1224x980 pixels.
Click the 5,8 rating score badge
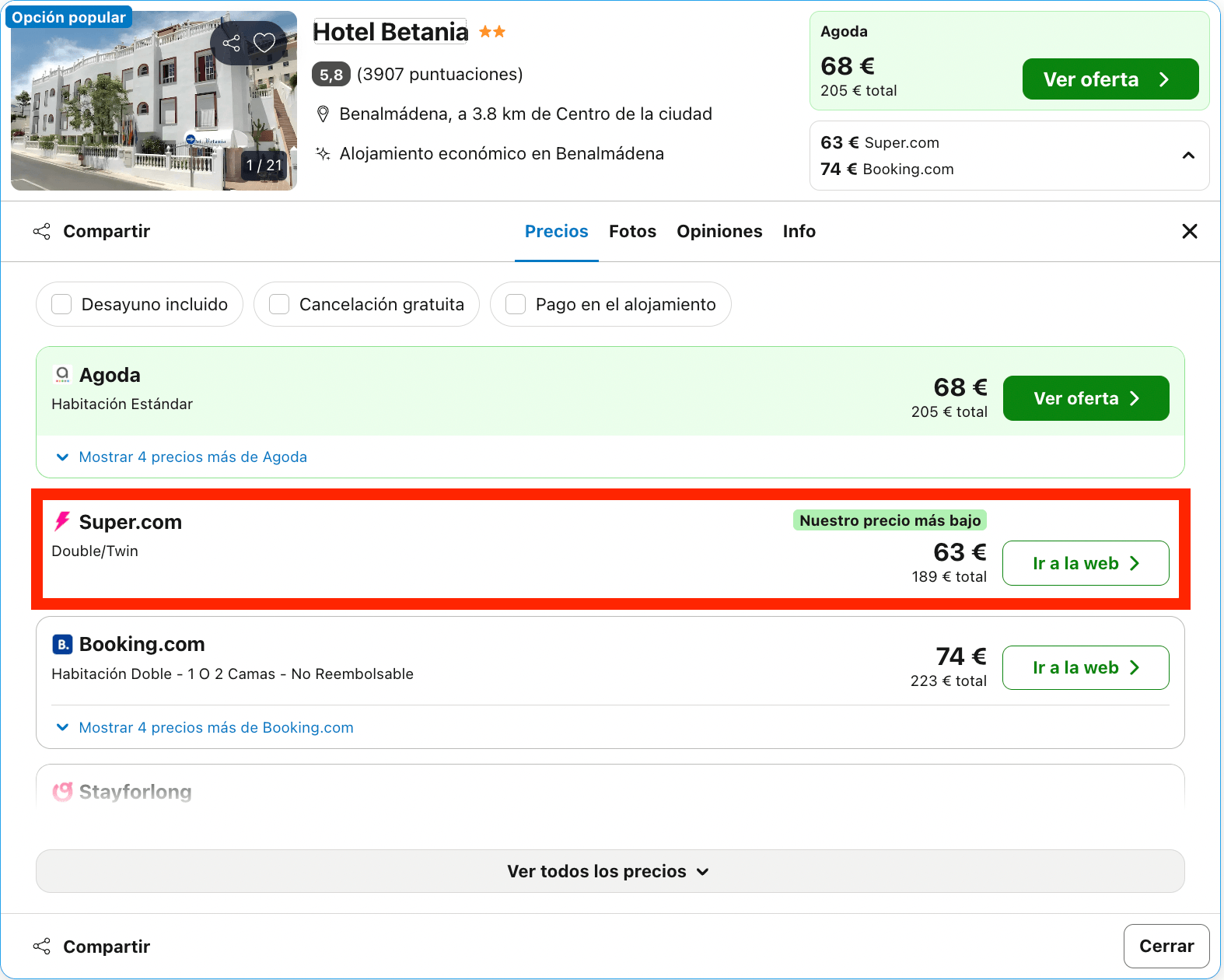coord(331,75)
